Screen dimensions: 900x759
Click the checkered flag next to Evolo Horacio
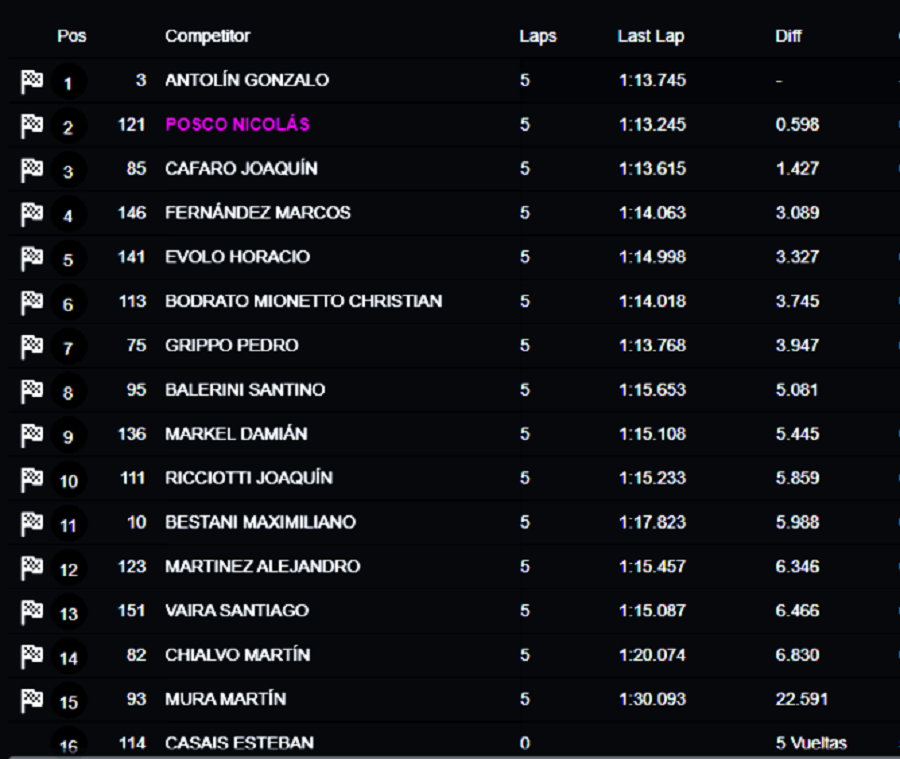click(32, 258)
